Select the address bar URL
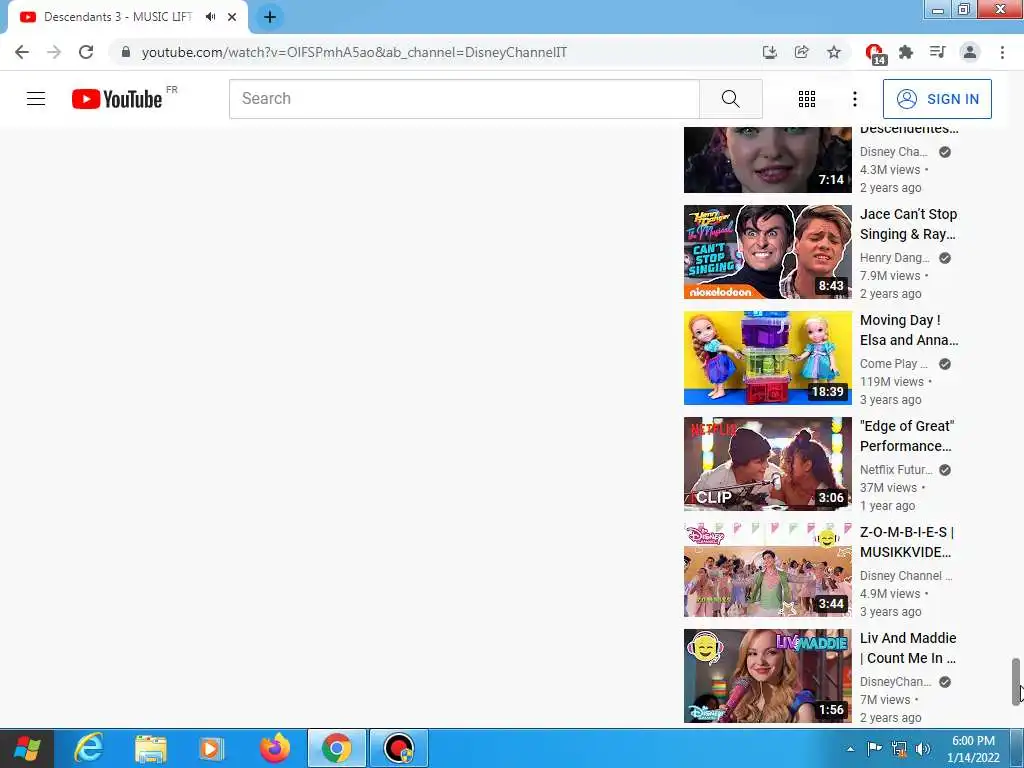 point(354,52)
